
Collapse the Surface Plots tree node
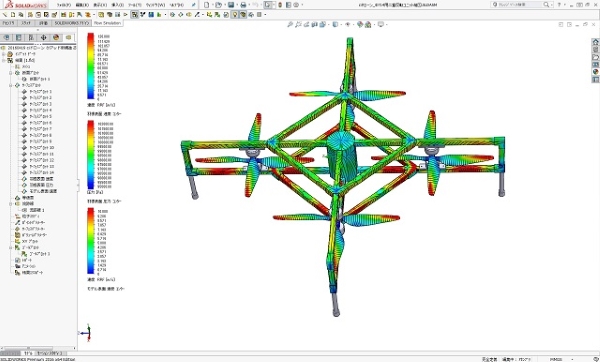[x=11, y=85]
